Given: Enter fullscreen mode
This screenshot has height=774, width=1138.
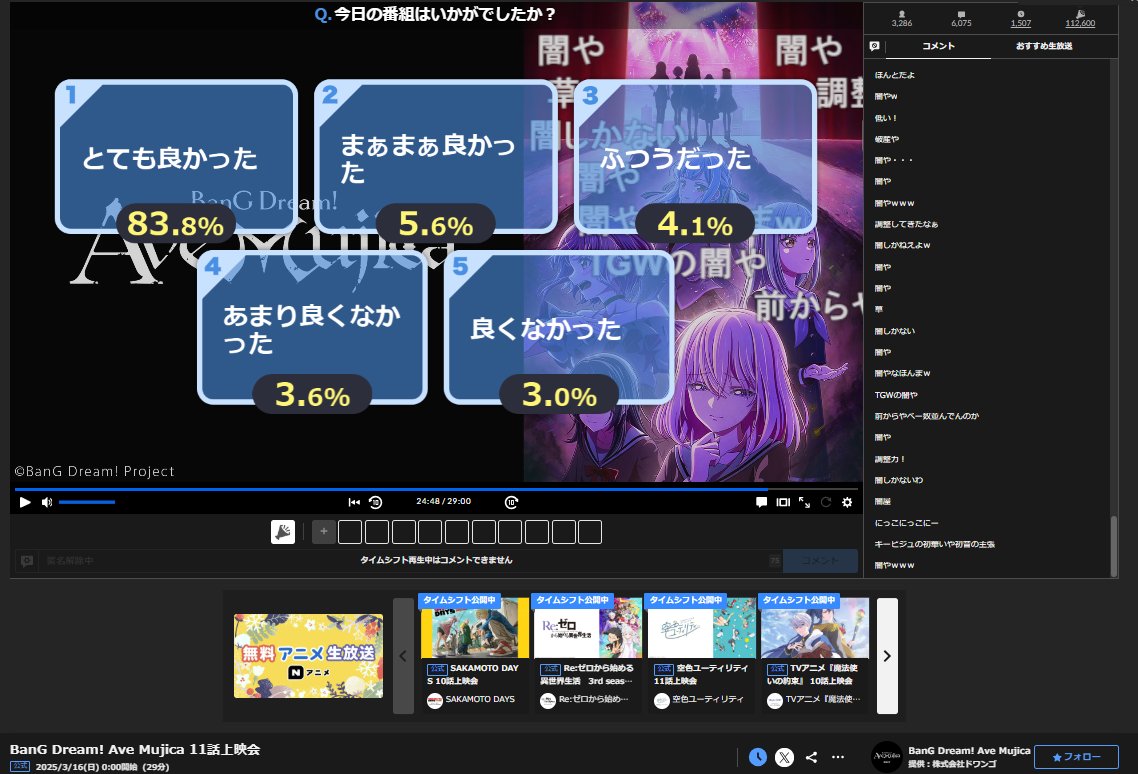Looking at the screenshot, I should pyautogui.click(x=804, y=502).
